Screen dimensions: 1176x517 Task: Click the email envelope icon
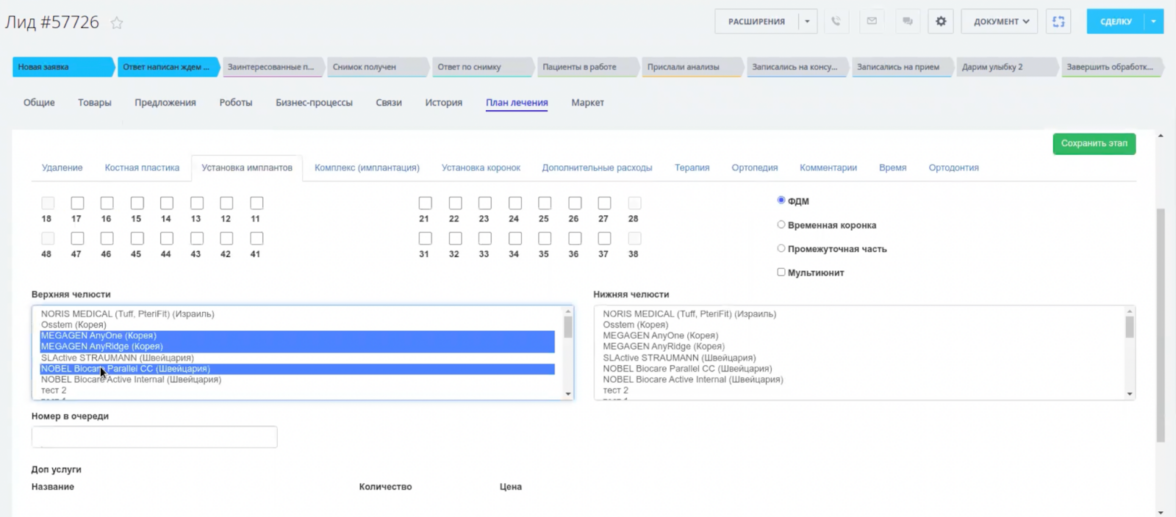click(x=872, y=21)
